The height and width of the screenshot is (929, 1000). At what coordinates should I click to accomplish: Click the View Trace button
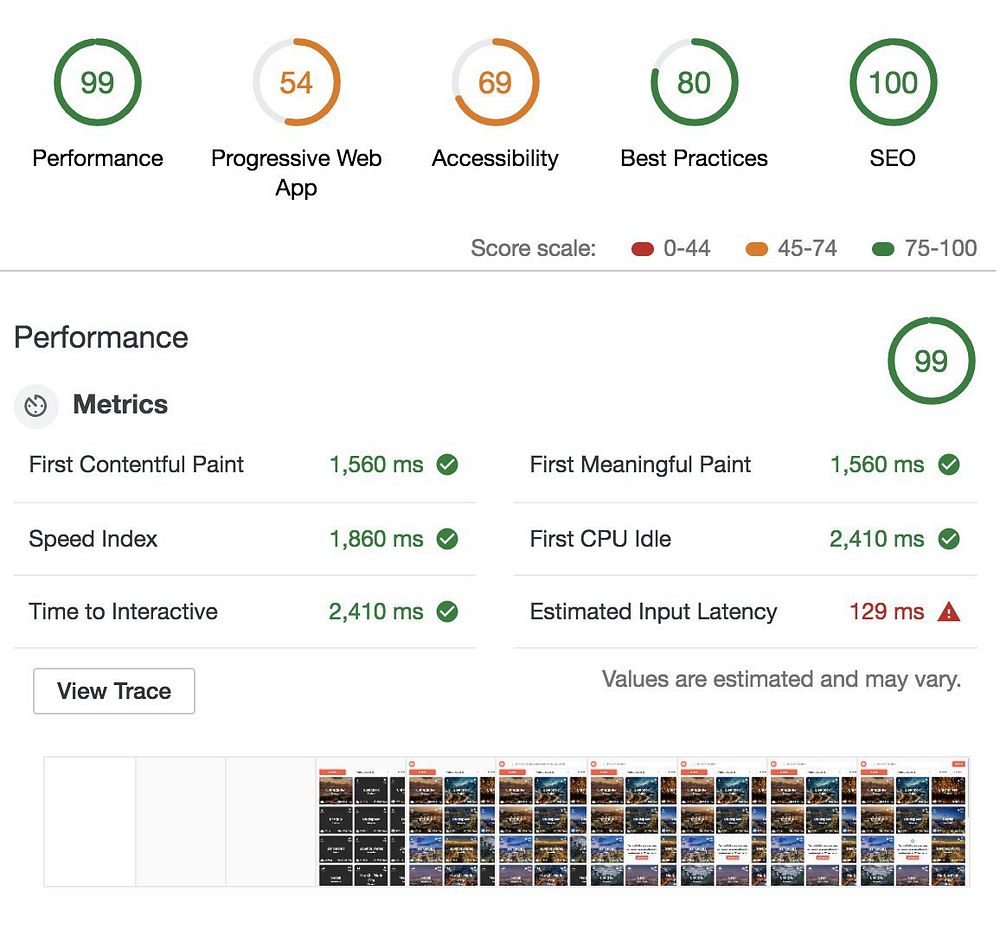[114, 691]
